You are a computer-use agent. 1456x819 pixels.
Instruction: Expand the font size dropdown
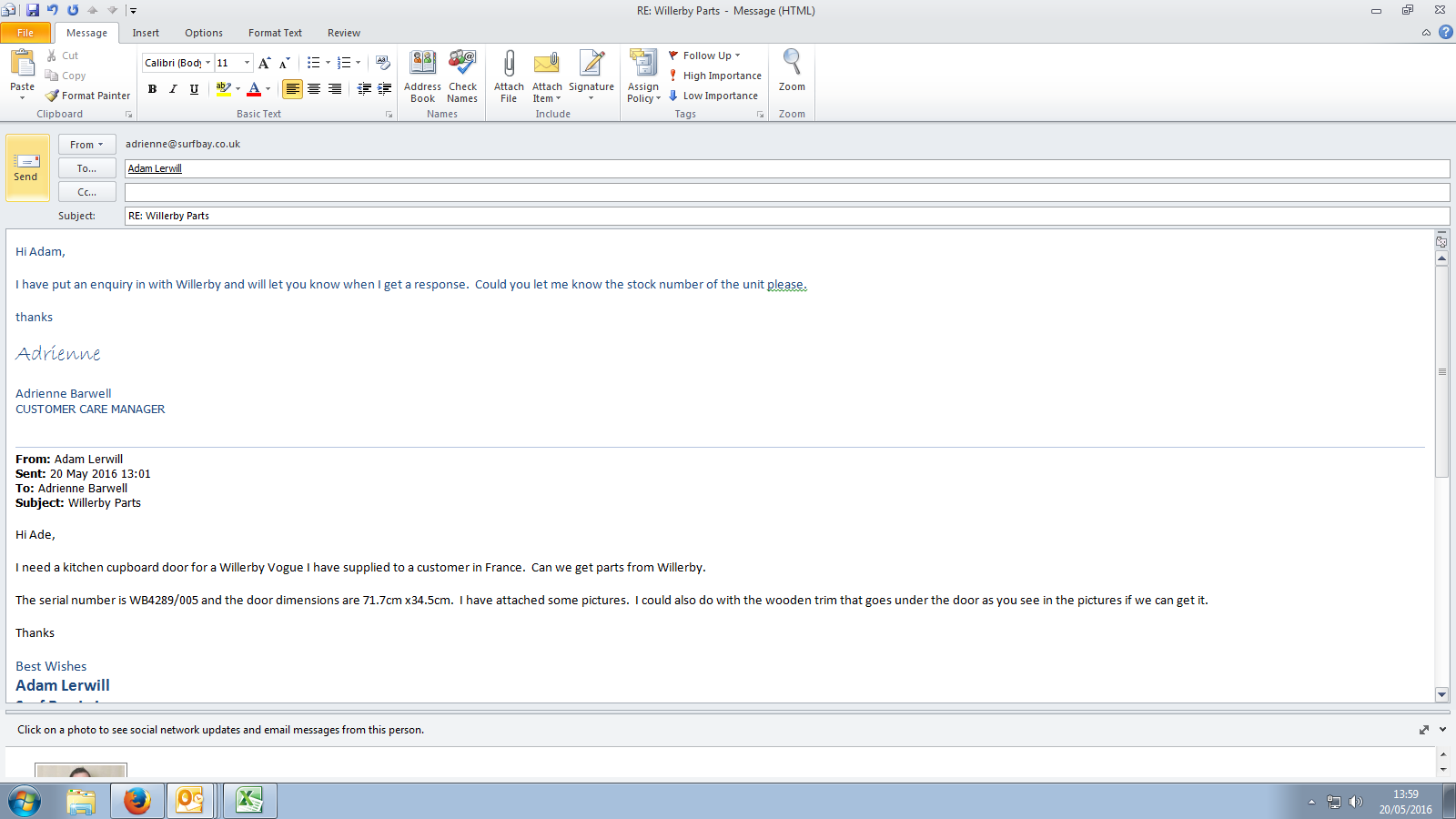[247, 63]
